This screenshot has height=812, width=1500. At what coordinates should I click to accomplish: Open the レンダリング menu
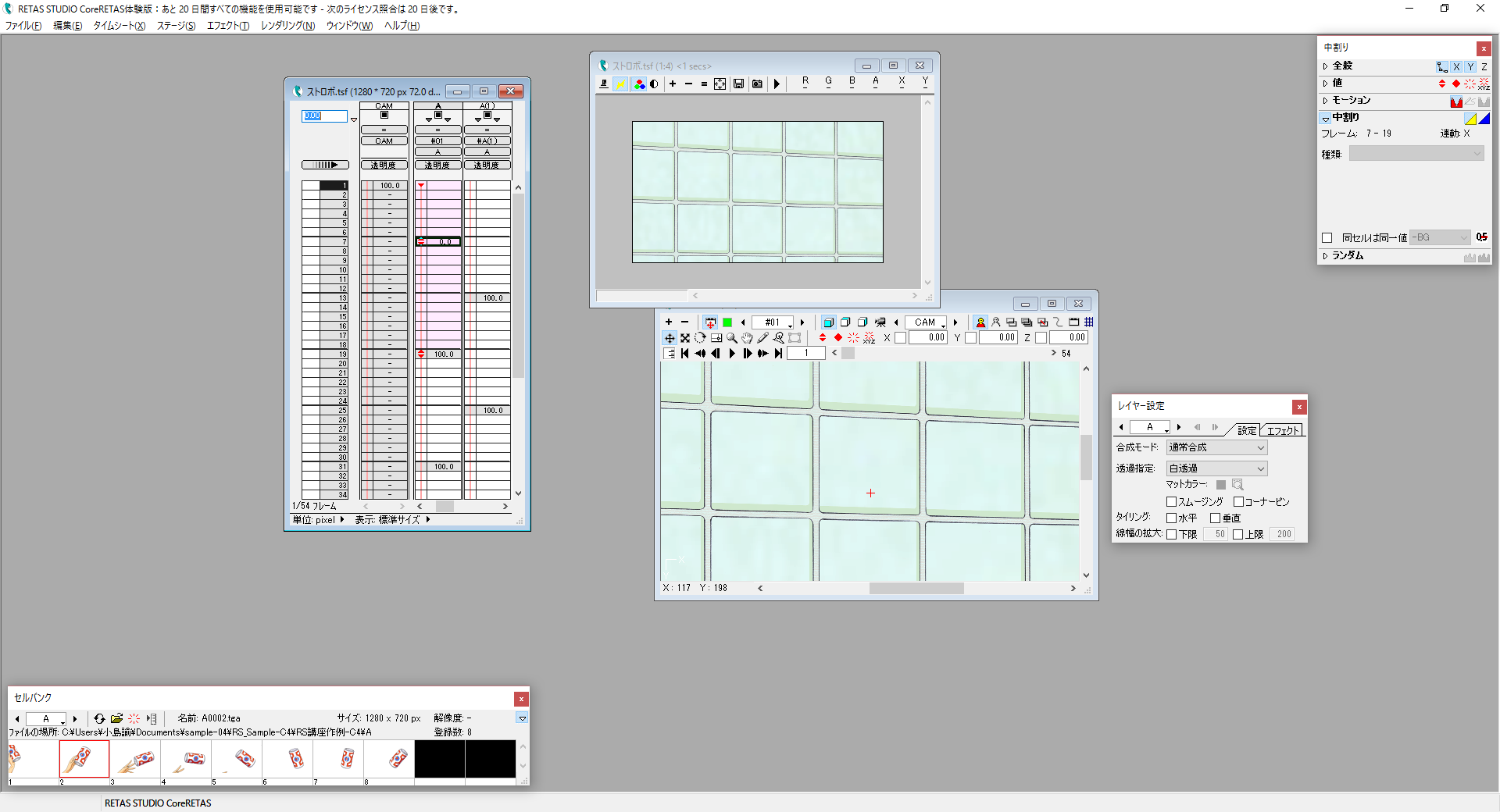[x=287, y=26]
